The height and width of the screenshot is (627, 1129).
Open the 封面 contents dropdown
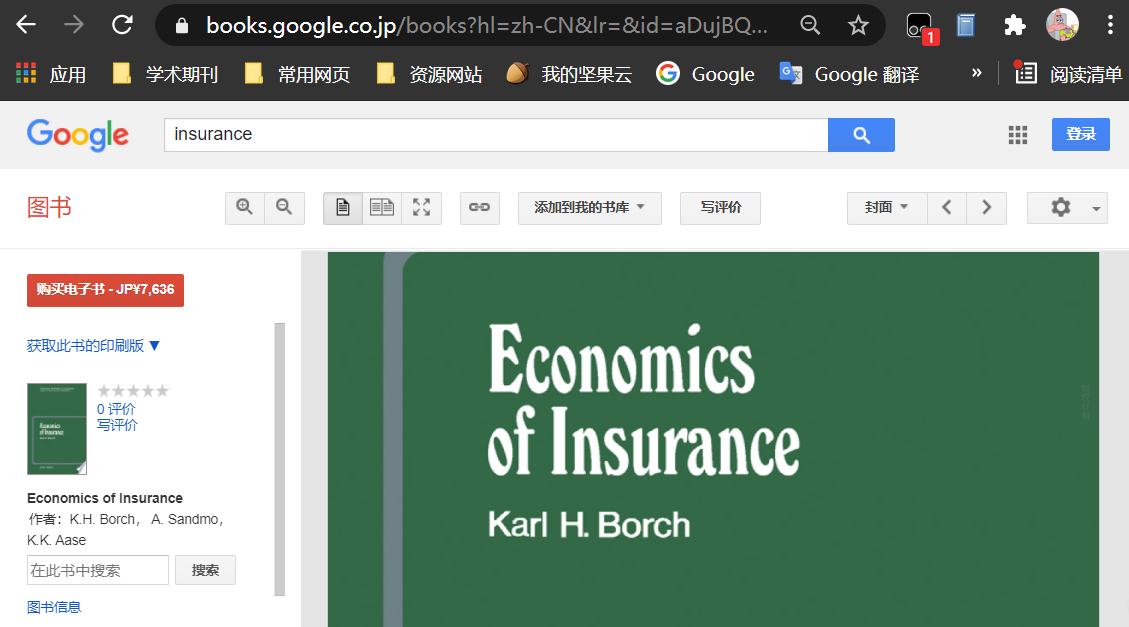tap(886, 208)
